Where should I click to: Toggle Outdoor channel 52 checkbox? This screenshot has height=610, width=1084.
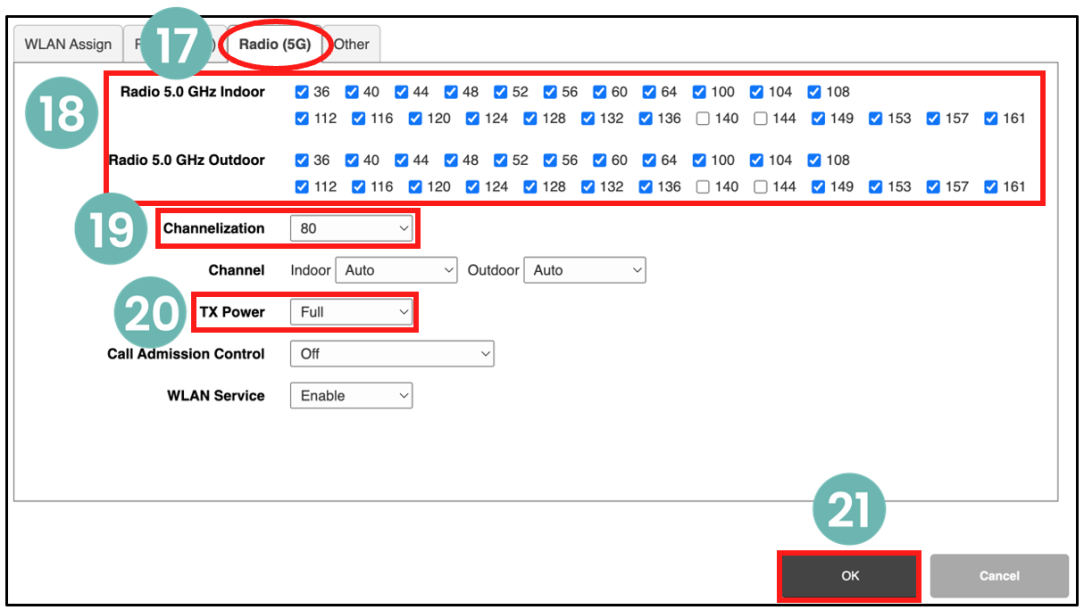[501, 160]
